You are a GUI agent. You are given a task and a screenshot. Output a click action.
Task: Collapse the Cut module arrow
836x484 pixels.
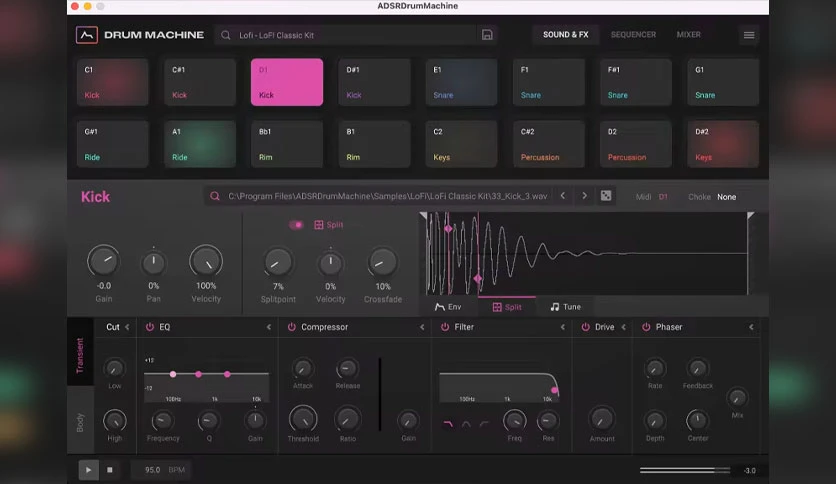(x=127, y=327)
